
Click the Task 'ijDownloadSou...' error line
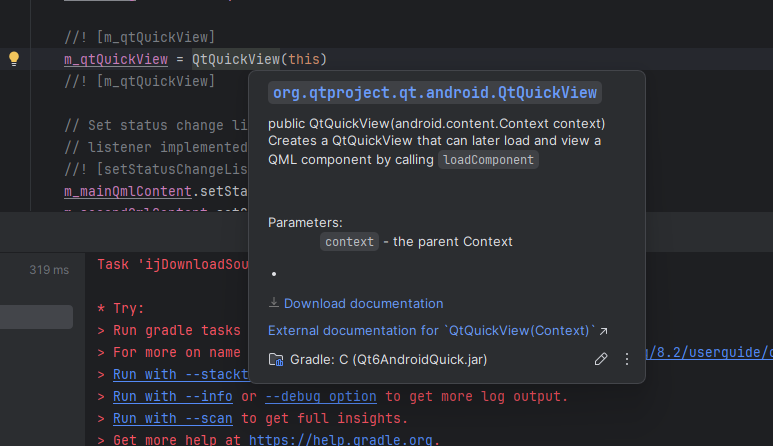pos(173,265)
